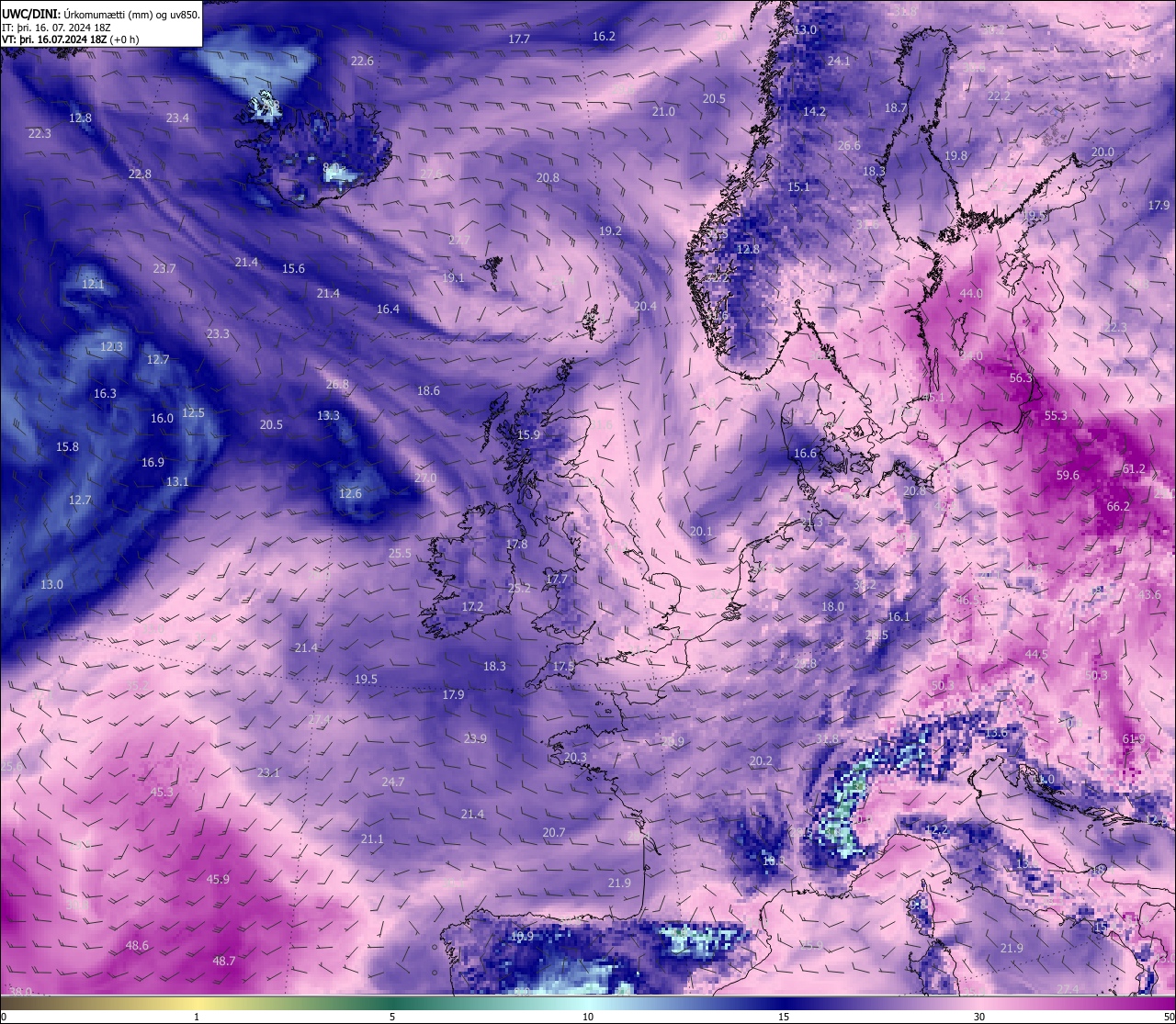Click the colorbar tick label 50
1176x1024 pixels.
(x=1169, y=1017)
